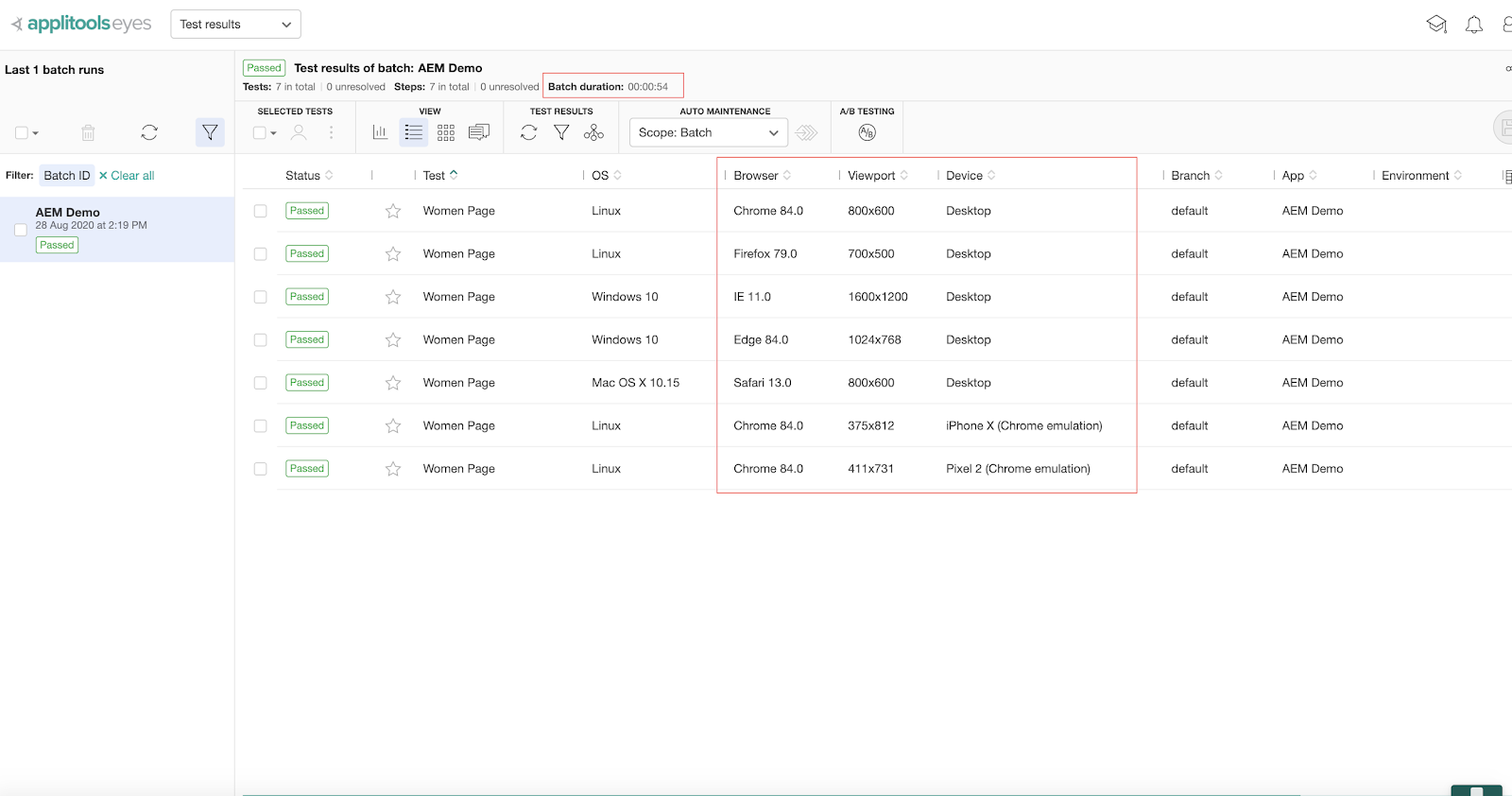Image resolution: width=1512 pixels, height=796 pixels.
Task: Open the graduation cap learning icon
Action: 1436,25
